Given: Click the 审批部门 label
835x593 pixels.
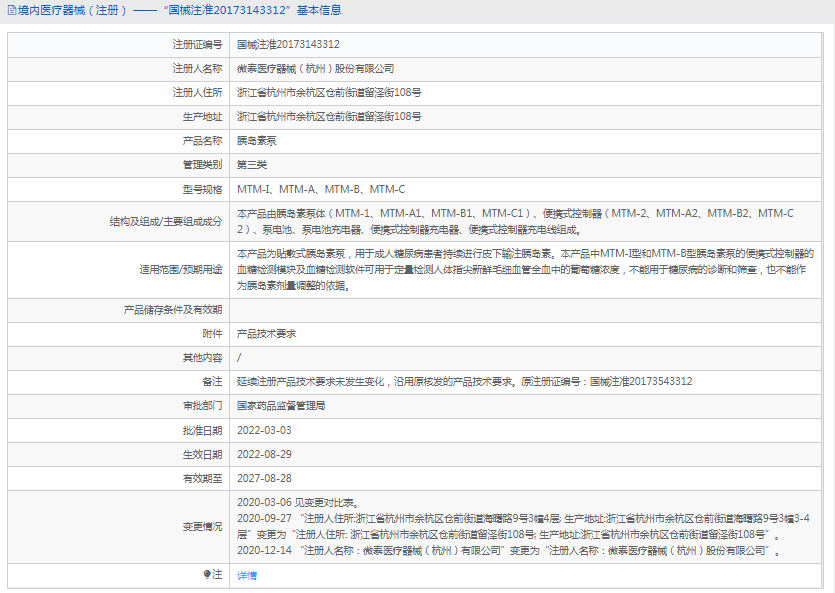Looking at the screenshot, I should coord(202,406).
